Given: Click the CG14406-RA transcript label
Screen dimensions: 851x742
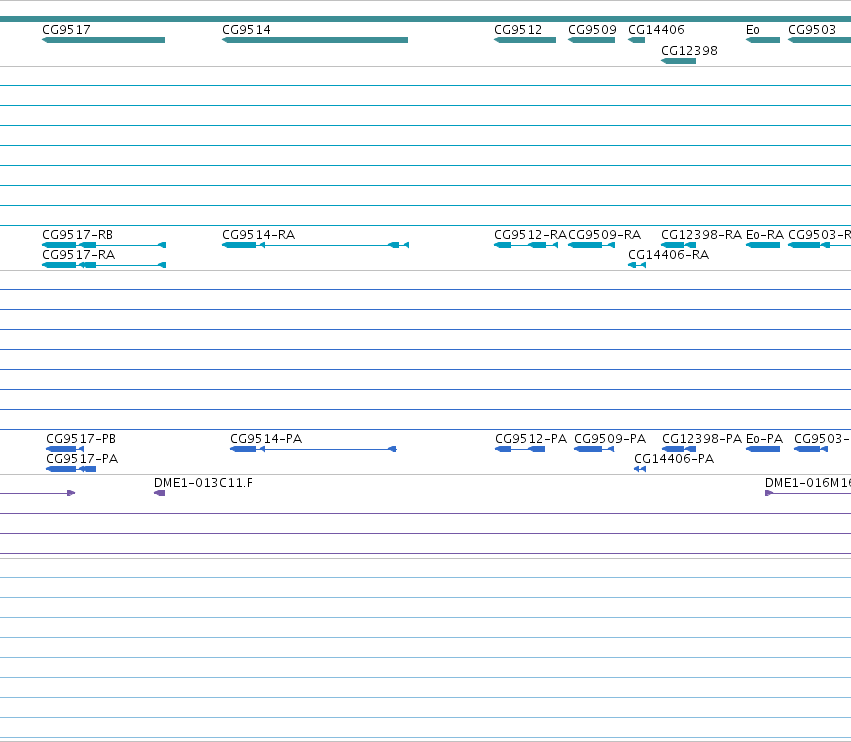Looking at the screenshot, I should click(x=669, y=255).
